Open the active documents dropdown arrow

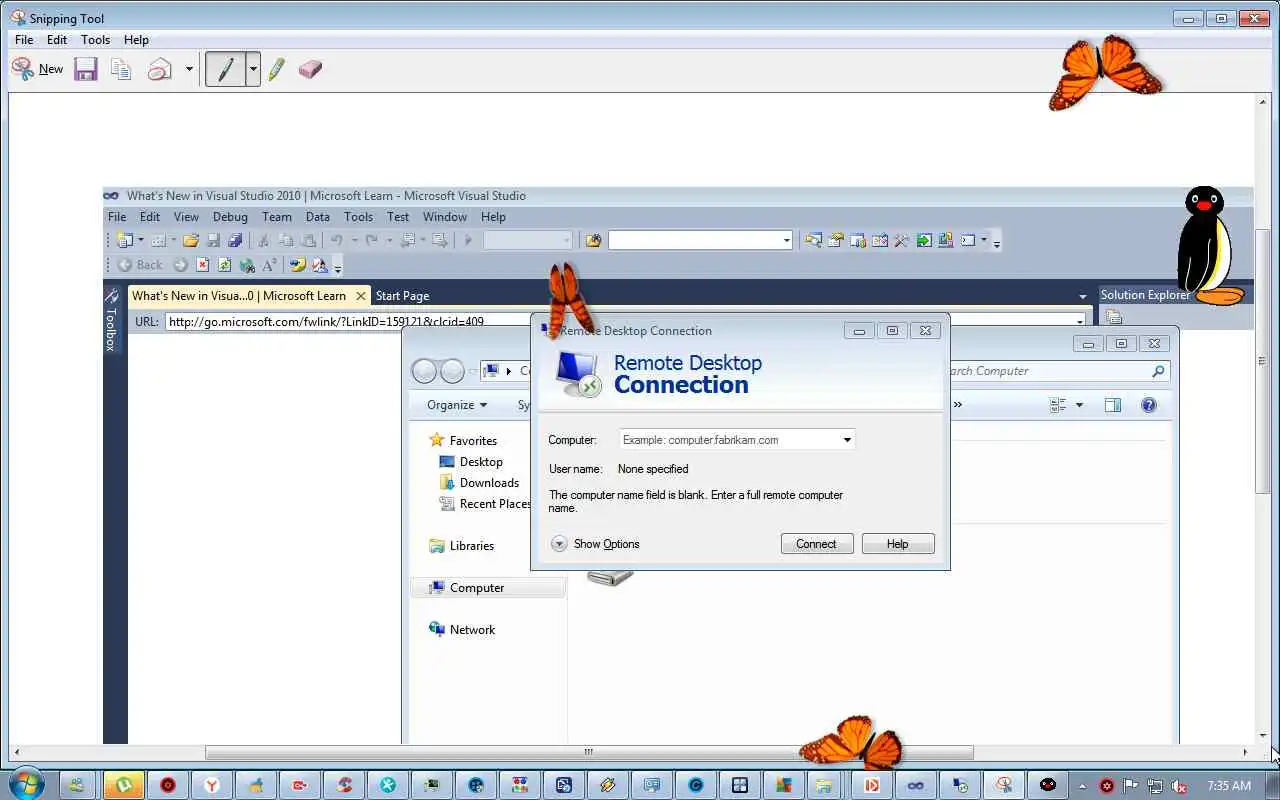(1082, 296)
